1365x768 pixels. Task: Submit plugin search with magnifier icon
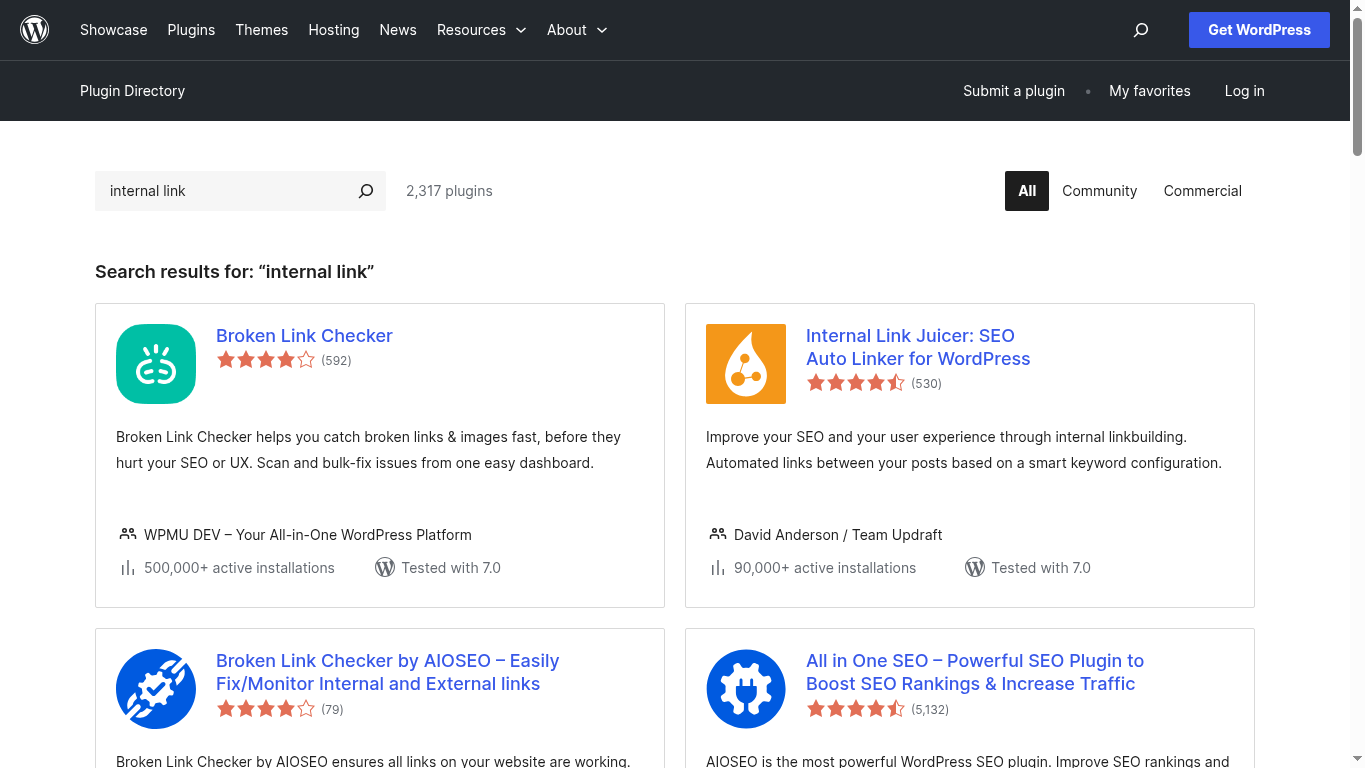click(x=366, y=191)
